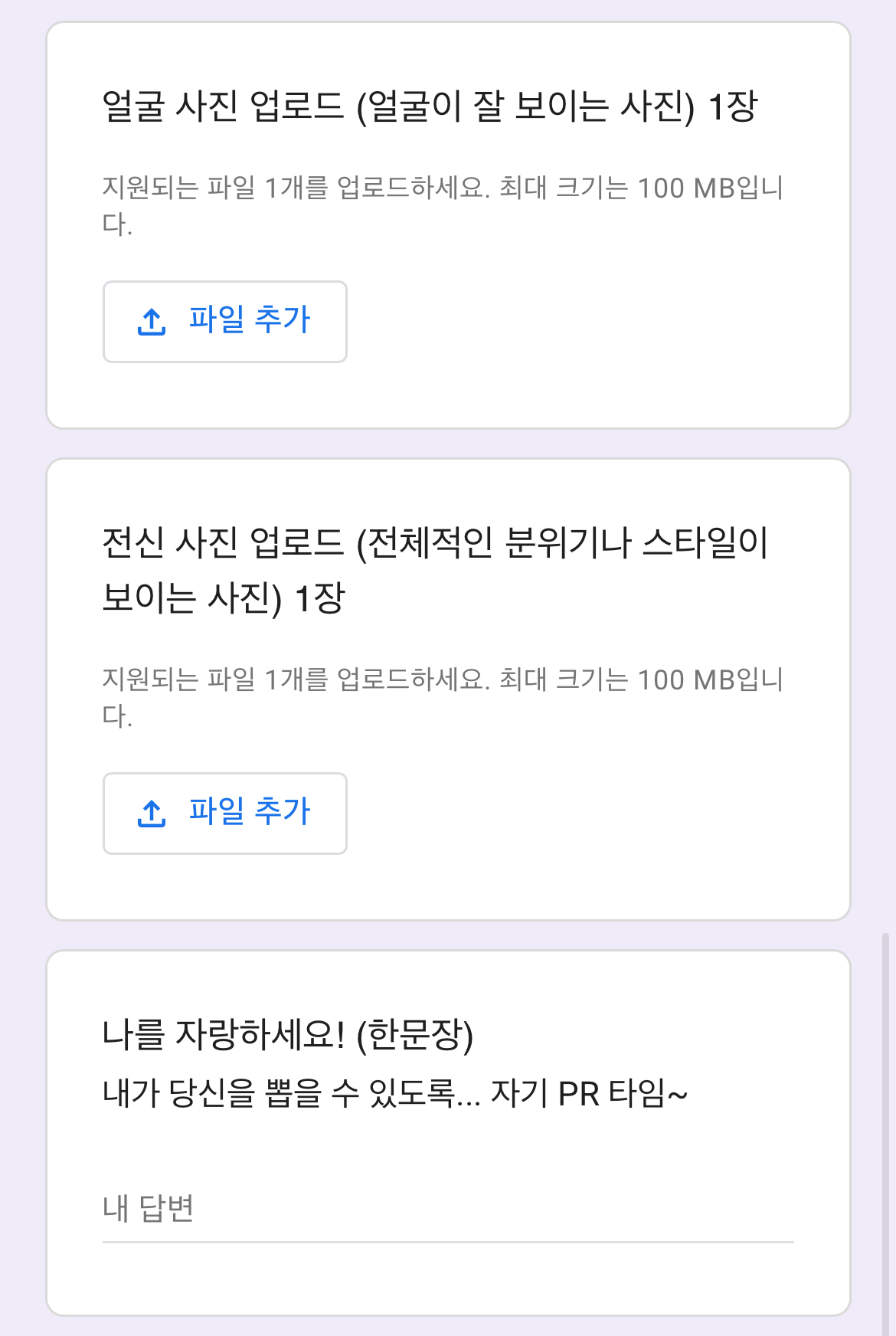This screenshot has width=896, height=1336.
Task: Focus the 내 답변 answer text field
Action: (447, 1209)
